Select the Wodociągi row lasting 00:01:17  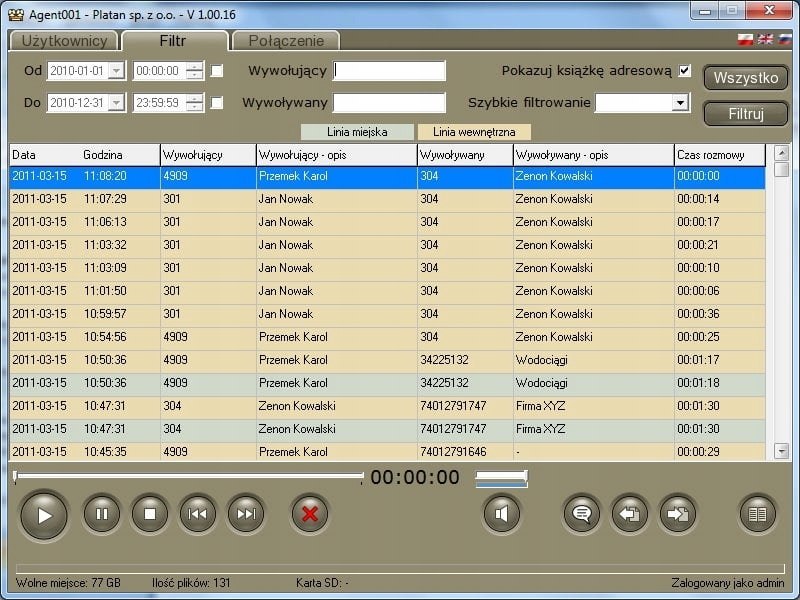click(387, 360)
